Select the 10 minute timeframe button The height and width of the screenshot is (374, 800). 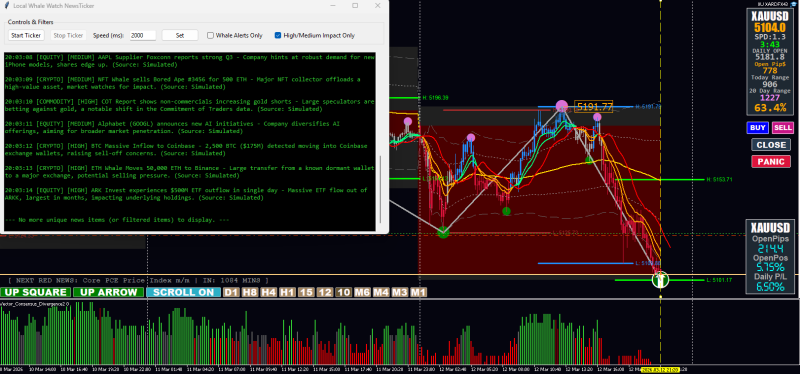(x=343, y=292)
